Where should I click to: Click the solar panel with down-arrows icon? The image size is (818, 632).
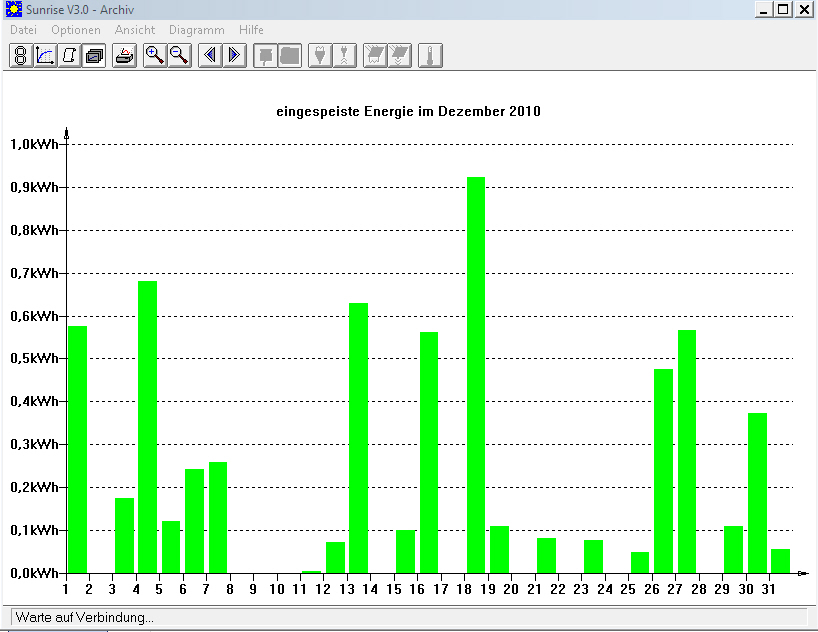[x=400, y=55]
